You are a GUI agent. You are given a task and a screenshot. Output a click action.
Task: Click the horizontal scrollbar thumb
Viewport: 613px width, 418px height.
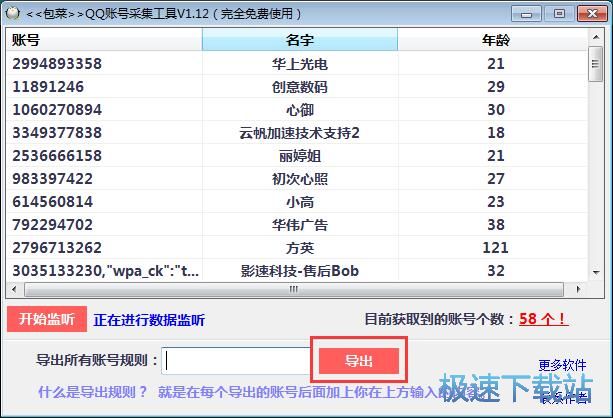294,289
